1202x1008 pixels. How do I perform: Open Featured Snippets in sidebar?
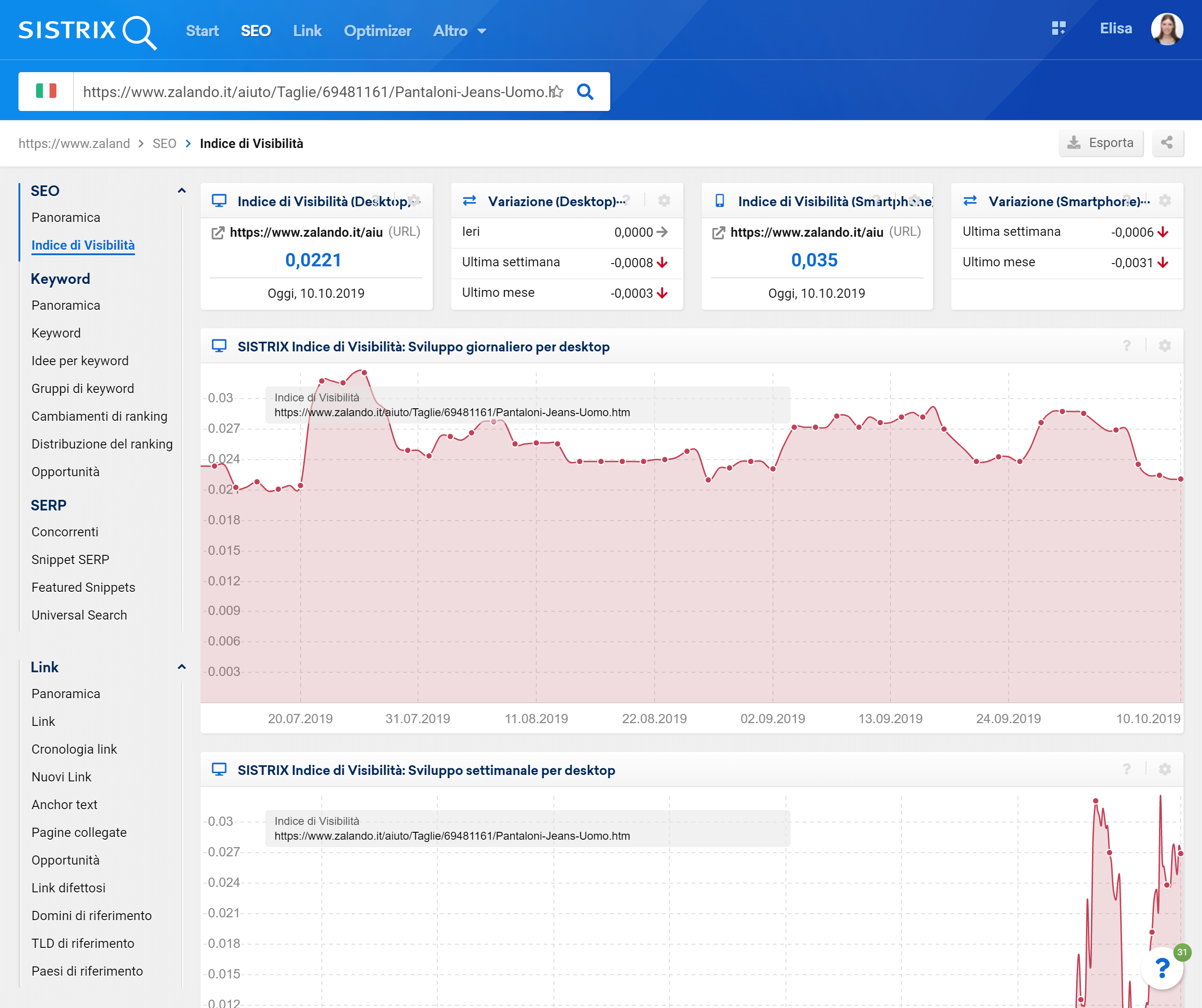coord(83,587)
